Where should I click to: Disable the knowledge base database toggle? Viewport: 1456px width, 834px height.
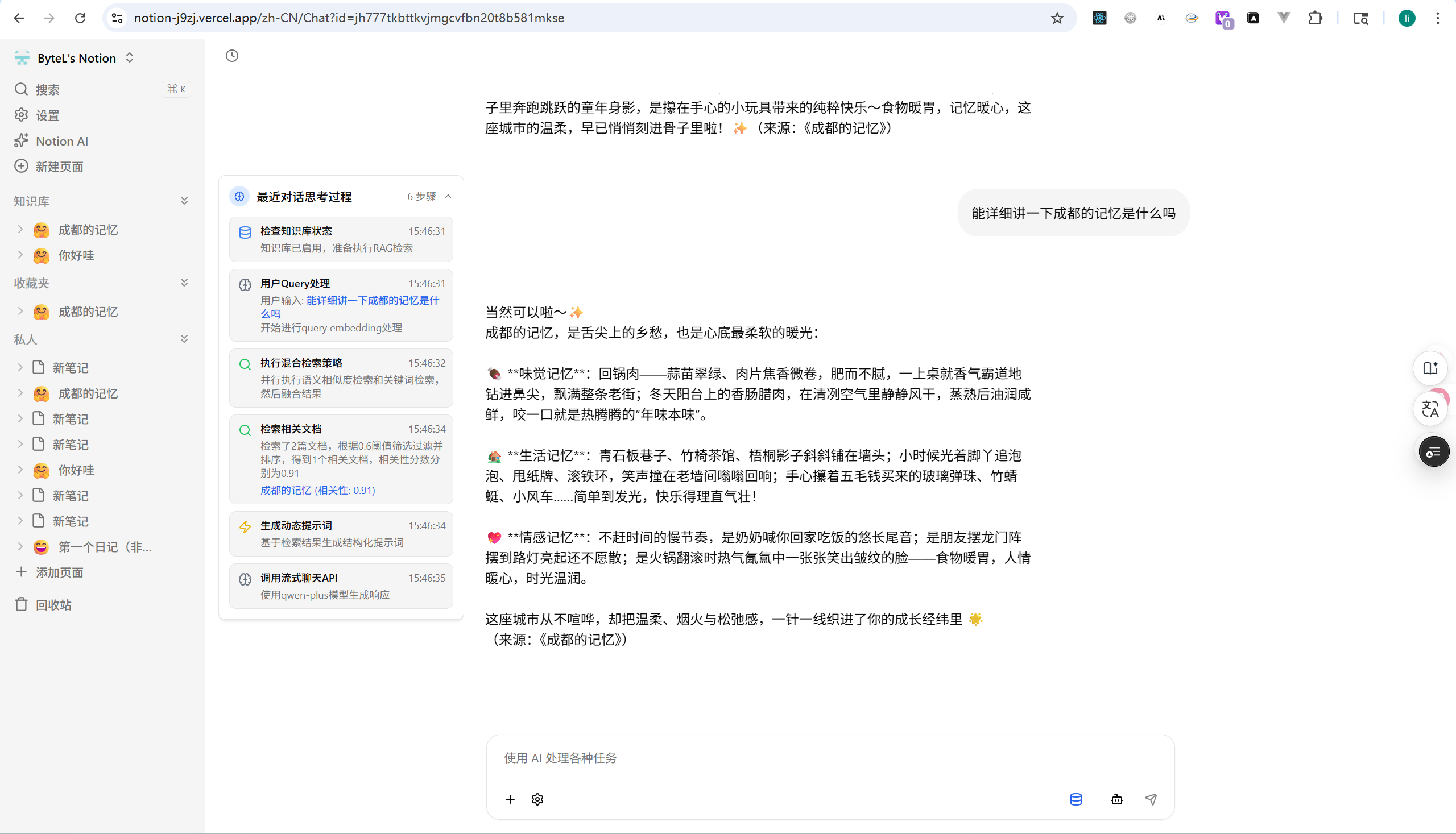click(1076, 800)
